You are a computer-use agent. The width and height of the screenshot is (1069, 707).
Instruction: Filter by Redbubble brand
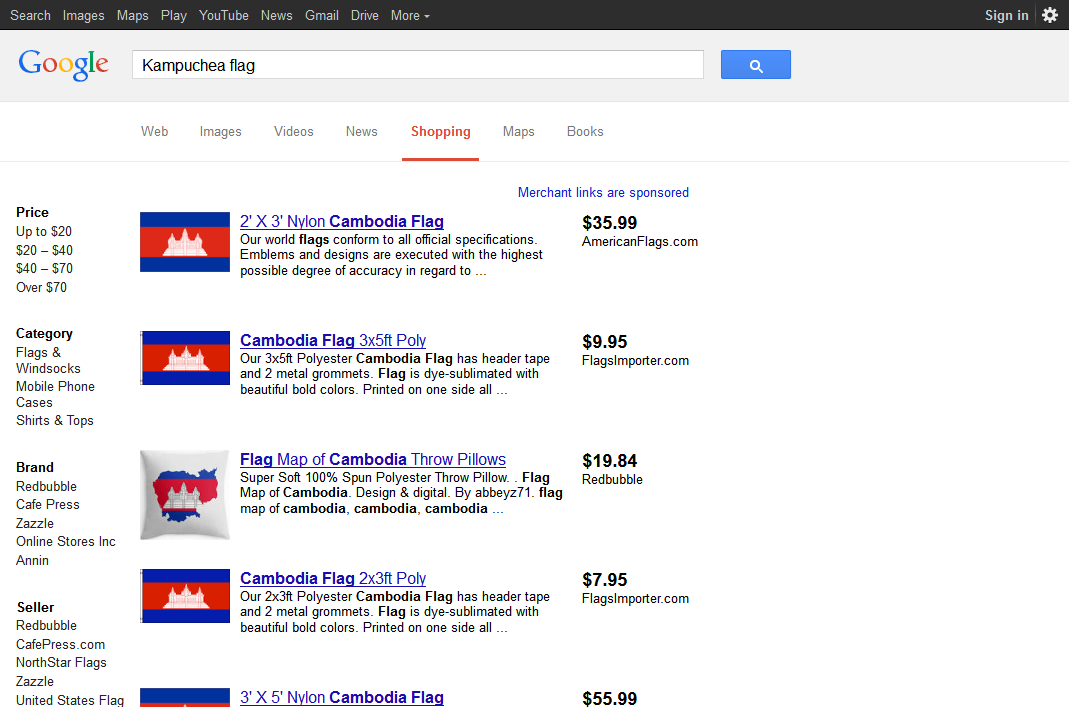tap(46, 486)
